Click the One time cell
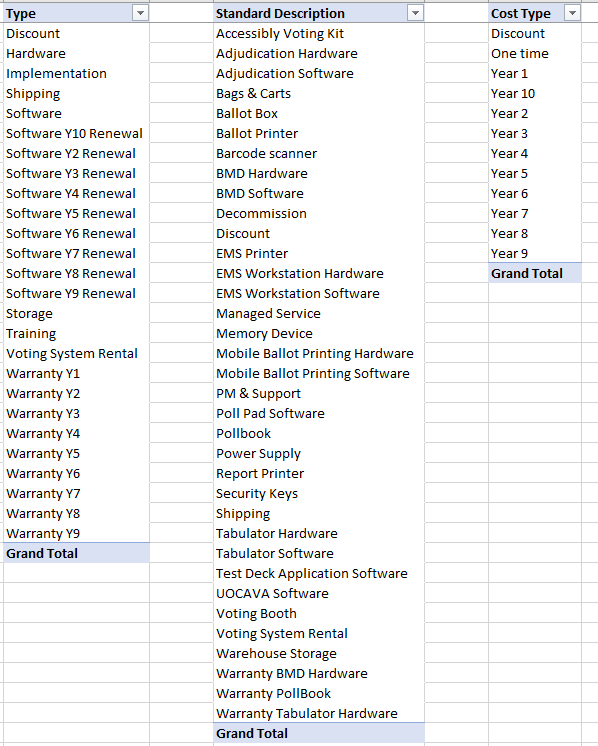 [535, 53]
